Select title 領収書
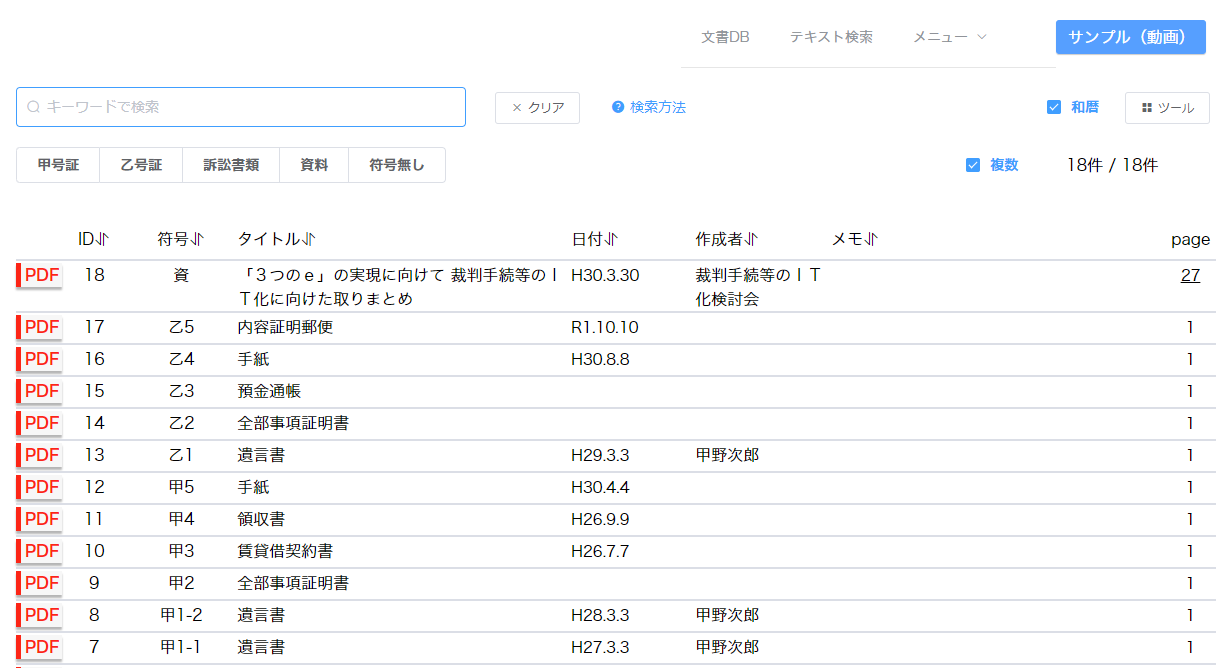Viewport: 1232px width, 668px height. 261,519
